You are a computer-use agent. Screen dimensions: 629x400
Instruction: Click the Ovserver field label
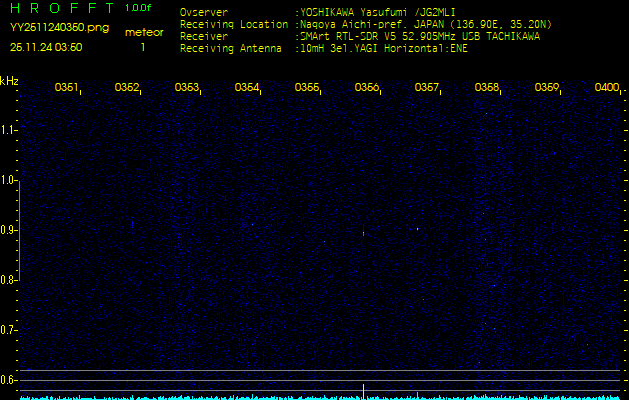[204, 12]
